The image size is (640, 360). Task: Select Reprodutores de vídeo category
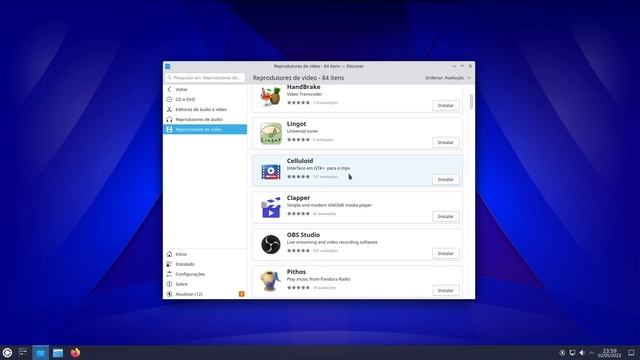[205, 129]
